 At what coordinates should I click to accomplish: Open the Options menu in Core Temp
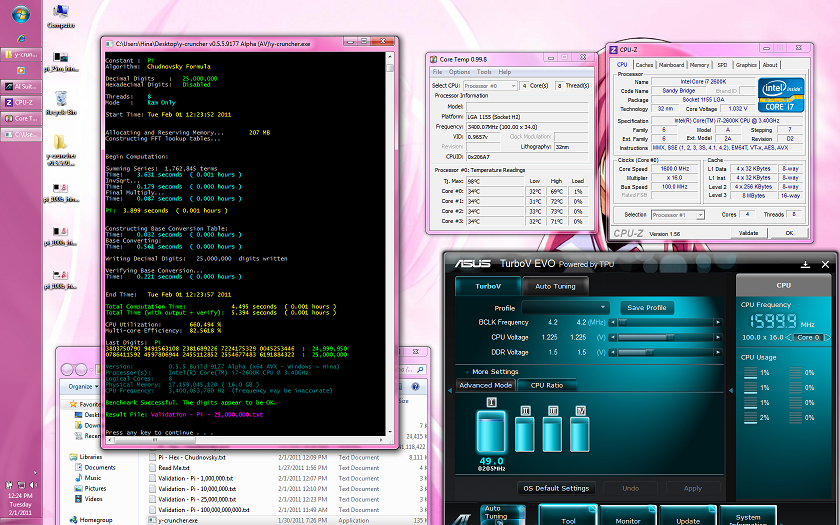459,72
